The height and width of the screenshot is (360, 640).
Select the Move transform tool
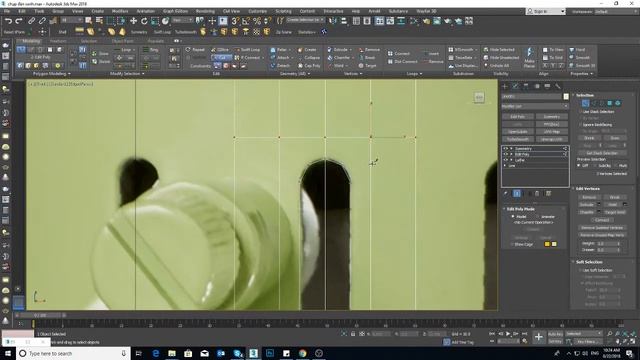(x=133, y=21)
